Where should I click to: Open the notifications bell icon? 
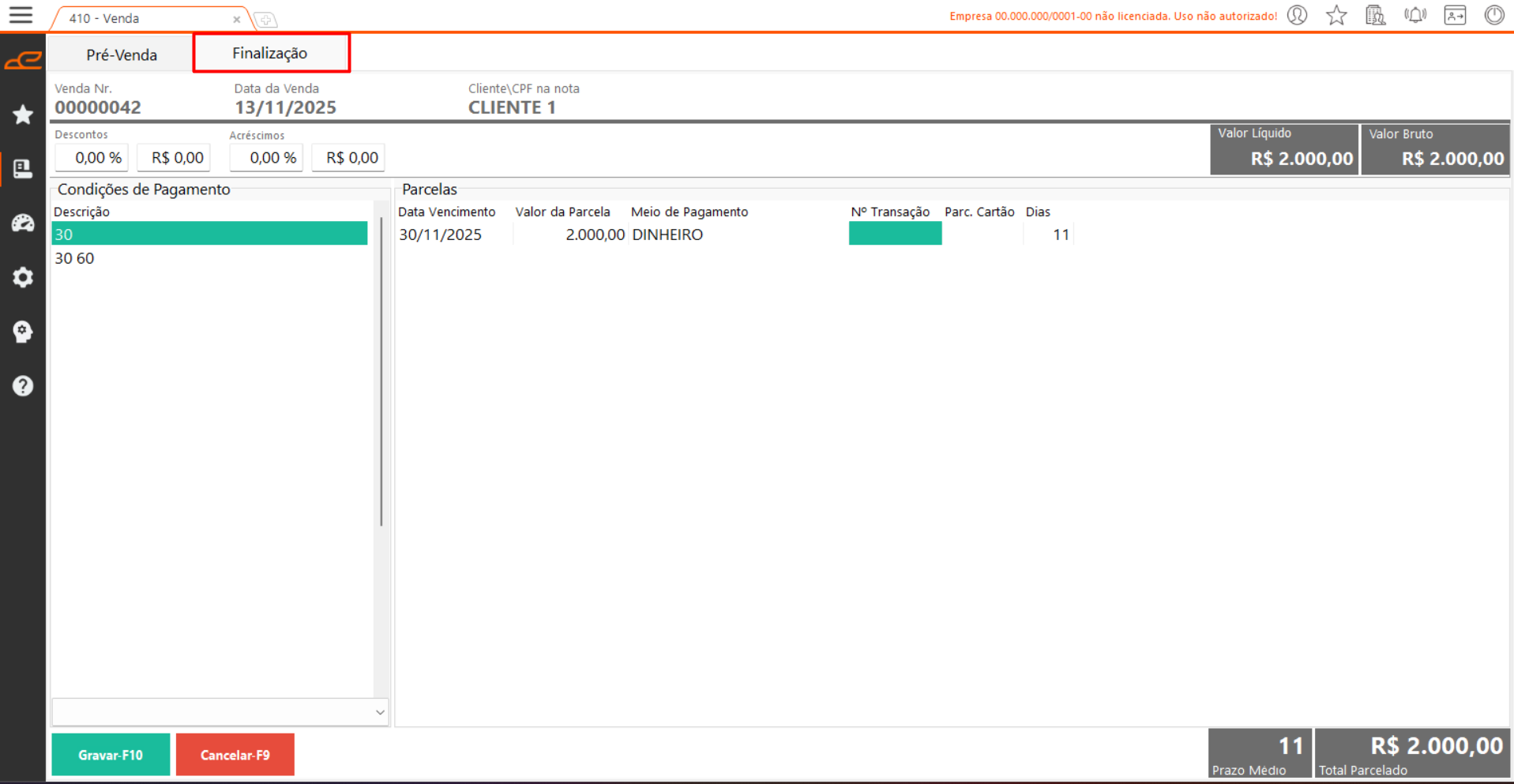pyautogui.click(x=1414, y=16)
